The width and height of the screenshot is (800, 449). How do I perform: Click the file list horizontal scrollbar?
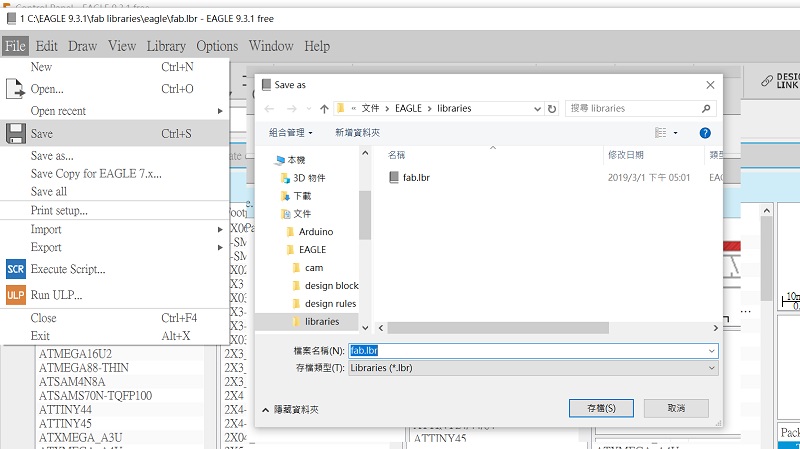click(x=498, y=328)
